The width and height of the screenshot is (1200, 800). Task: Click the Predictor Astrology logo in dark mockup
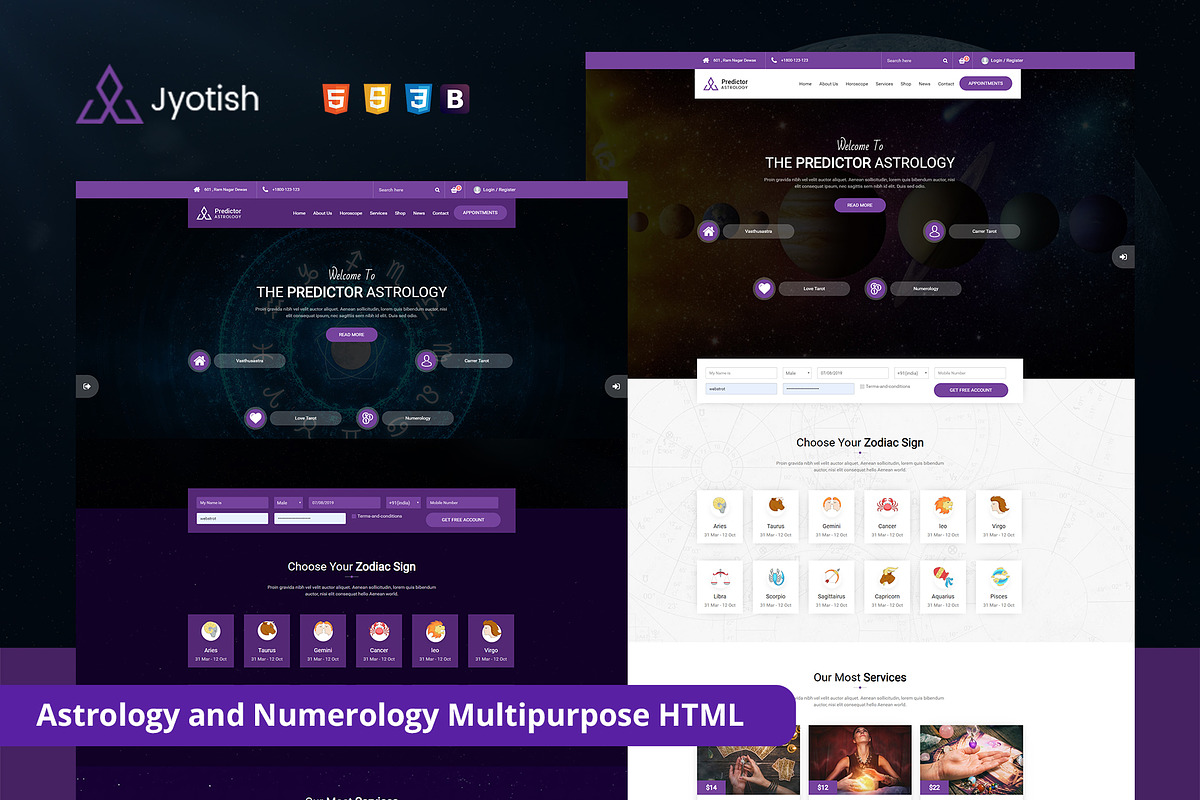(219, 213)
